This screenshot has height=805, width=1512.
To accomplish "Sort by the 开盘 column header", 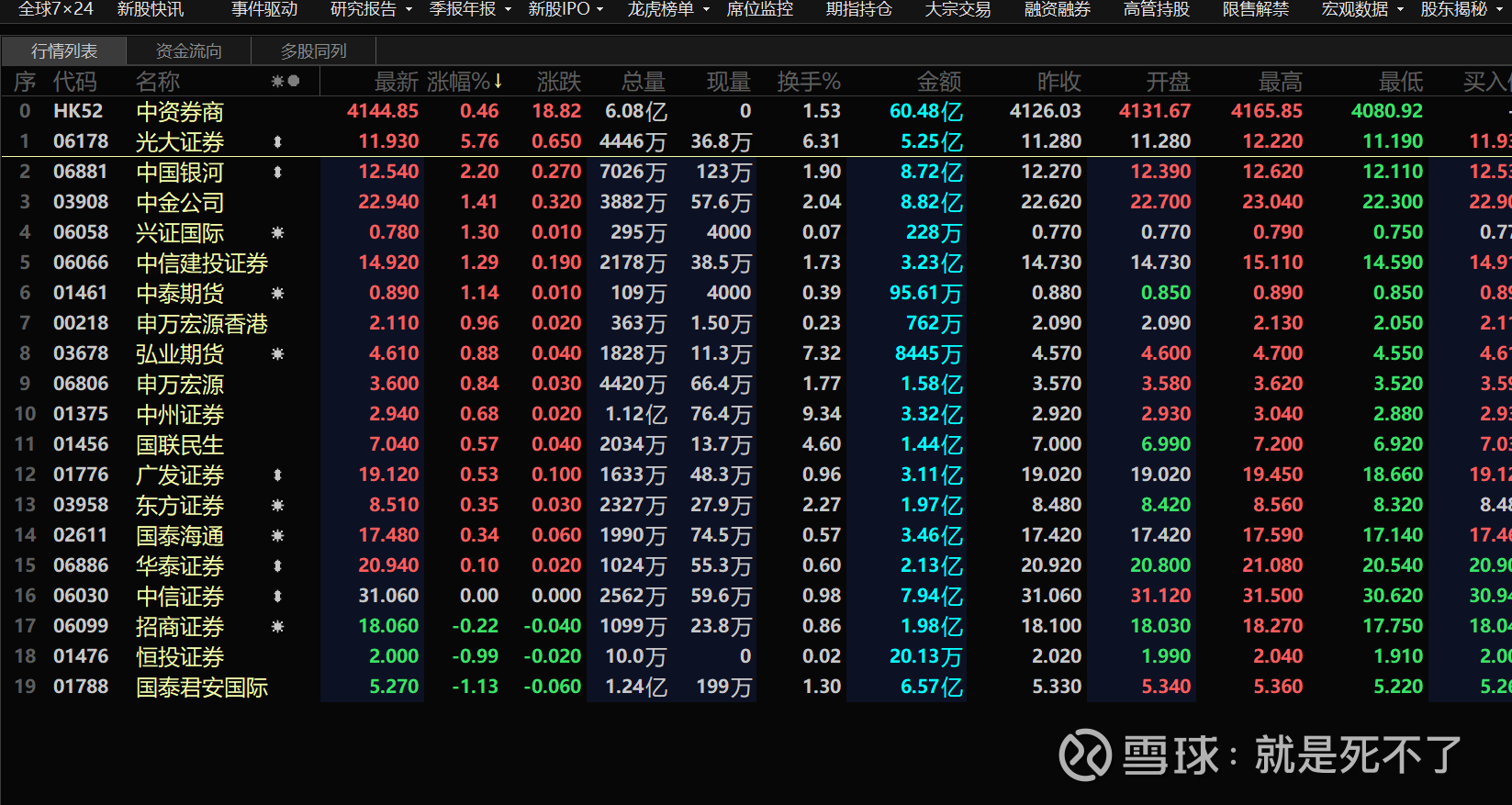I will [1169, 82].
